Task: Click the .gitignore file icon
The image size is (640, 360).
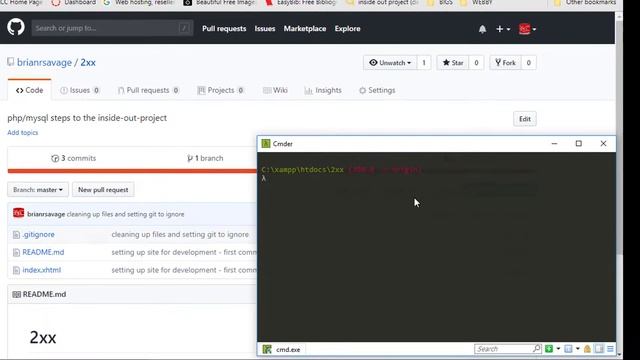Action: [16, 235]
